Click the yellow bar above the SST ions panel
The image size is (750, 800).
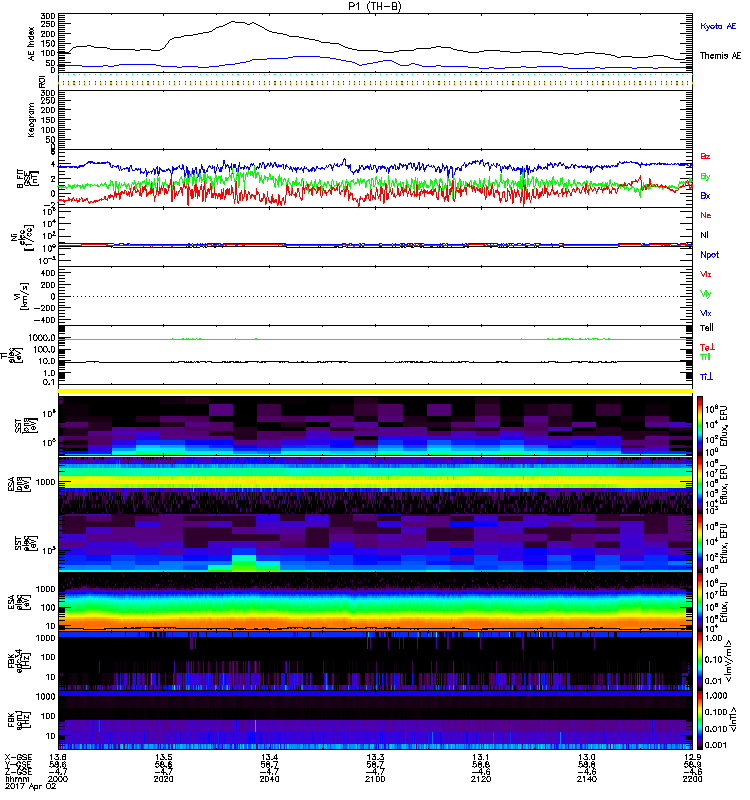375,391
